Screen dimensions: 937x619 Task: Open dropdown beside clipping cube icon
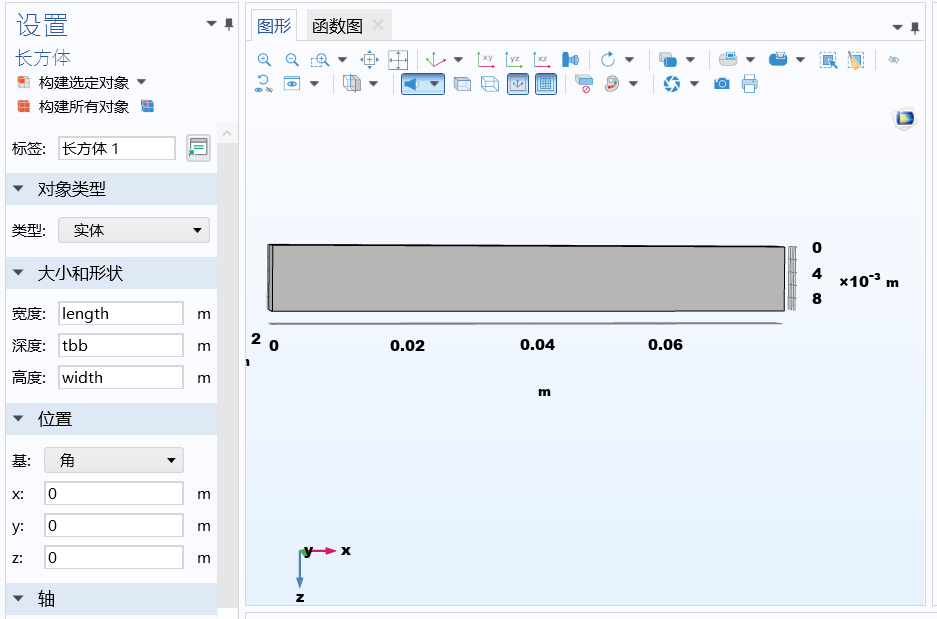[x=373, y=84]
